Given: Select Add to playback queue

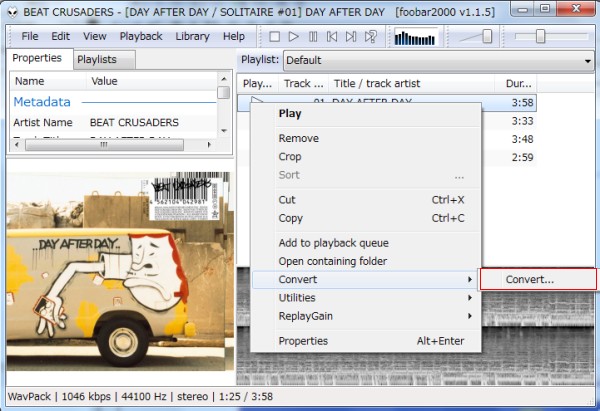Looking at the screenshot, I should coord(333,242).
